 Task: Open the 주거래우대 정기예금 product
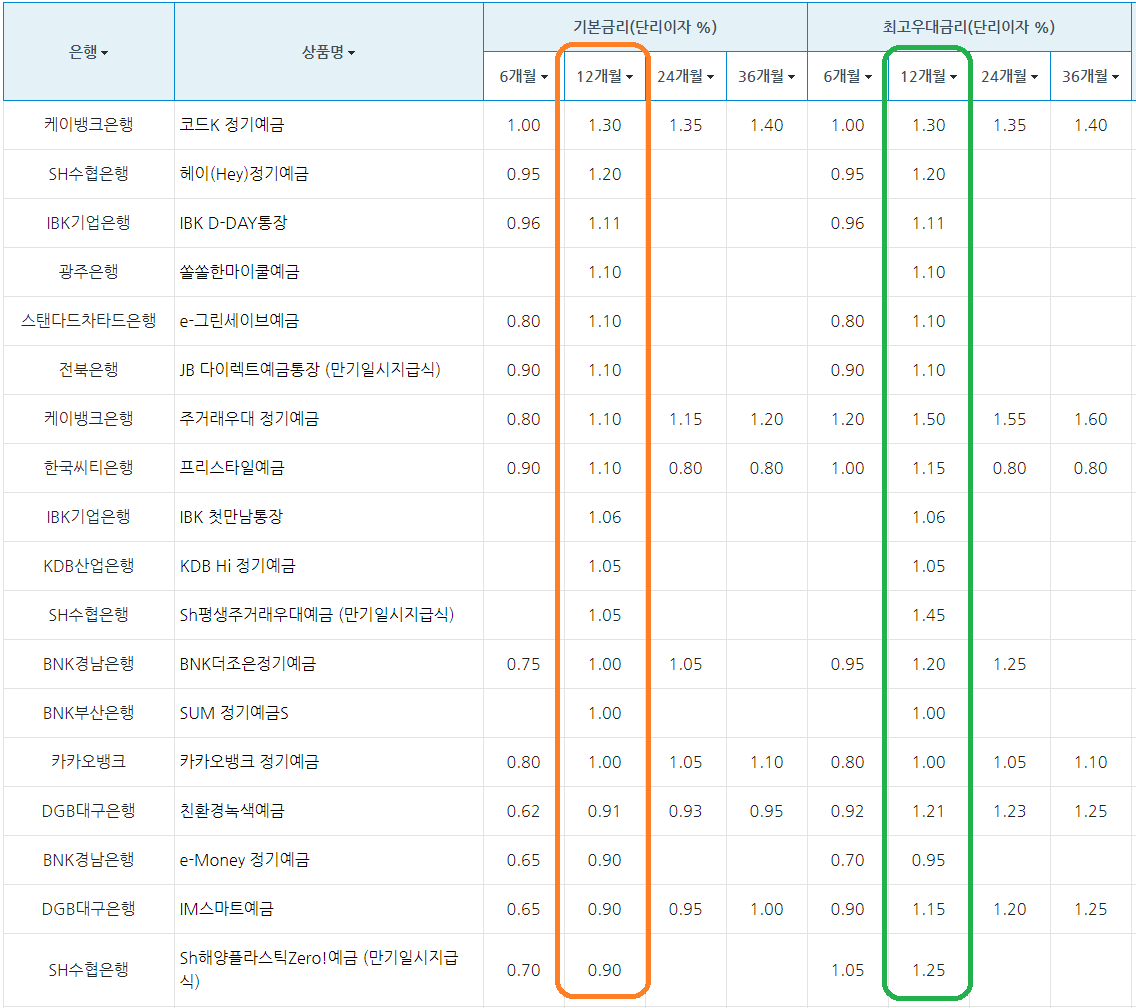(x=249, y=419)
